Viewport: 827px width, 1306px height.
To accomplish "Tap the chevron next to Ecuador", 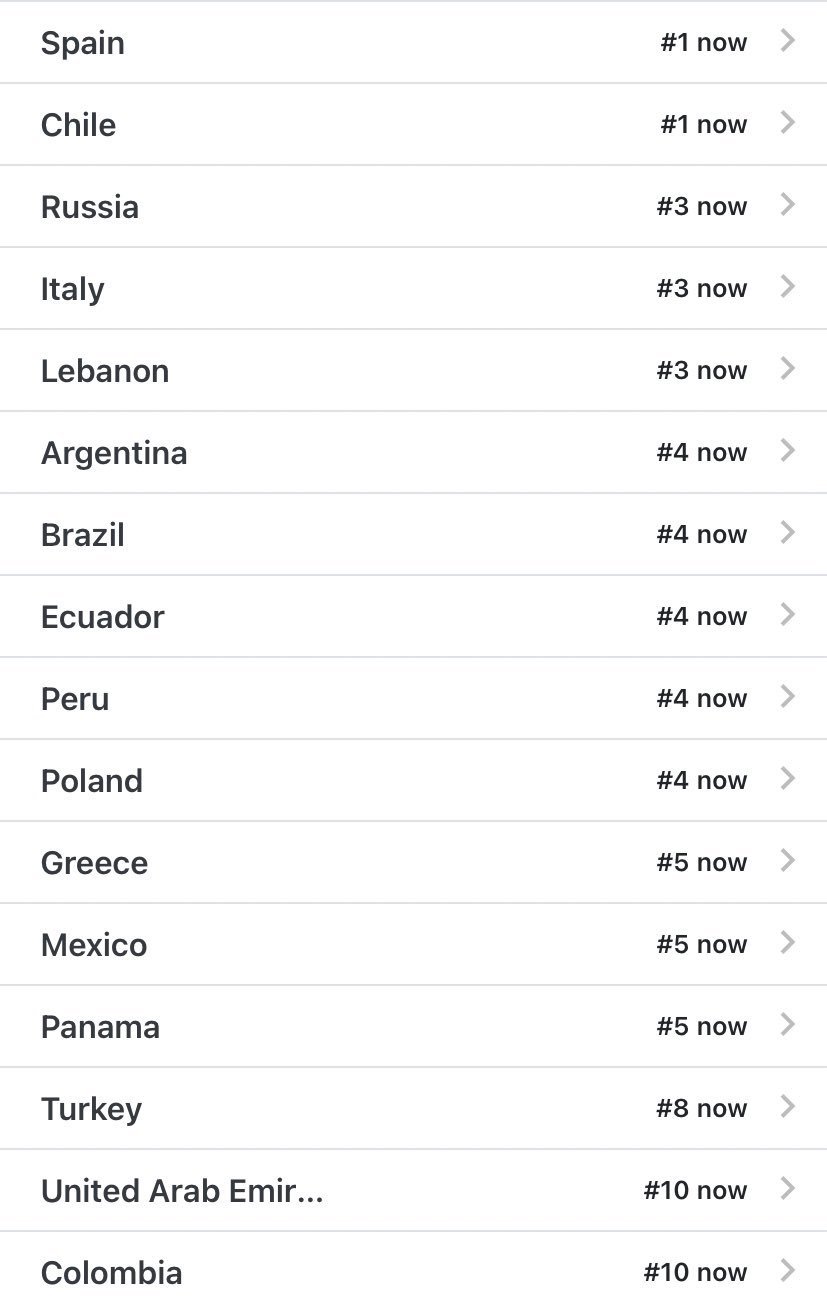I will (x=788, y=615).
